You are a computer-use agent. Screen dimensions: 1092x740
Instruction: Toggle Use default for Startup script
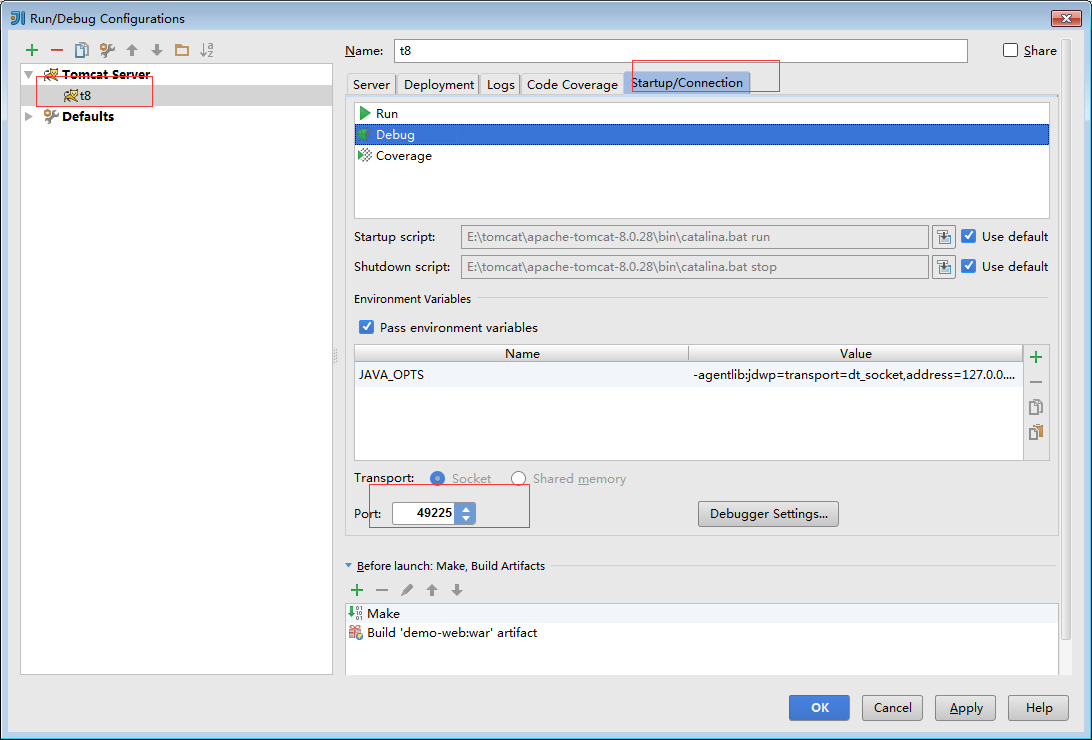click(969, 236)
